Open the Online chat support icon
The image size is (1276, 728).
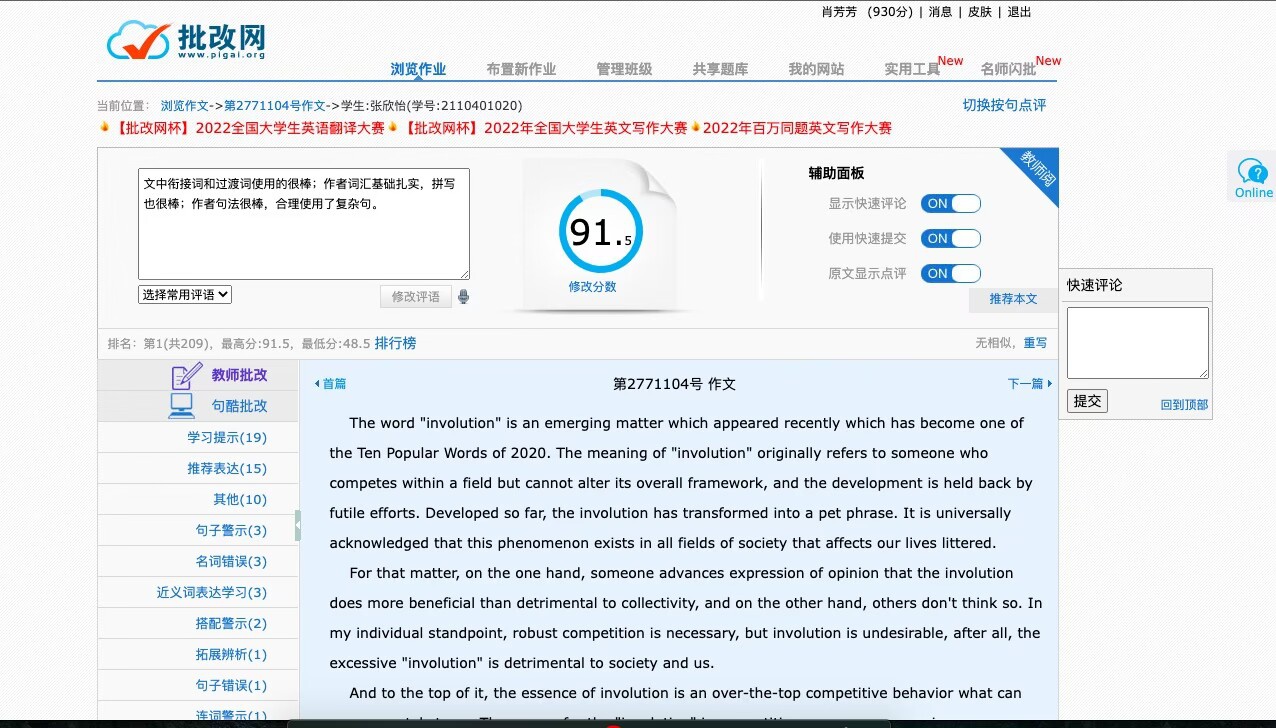(x=1252, y=177)
